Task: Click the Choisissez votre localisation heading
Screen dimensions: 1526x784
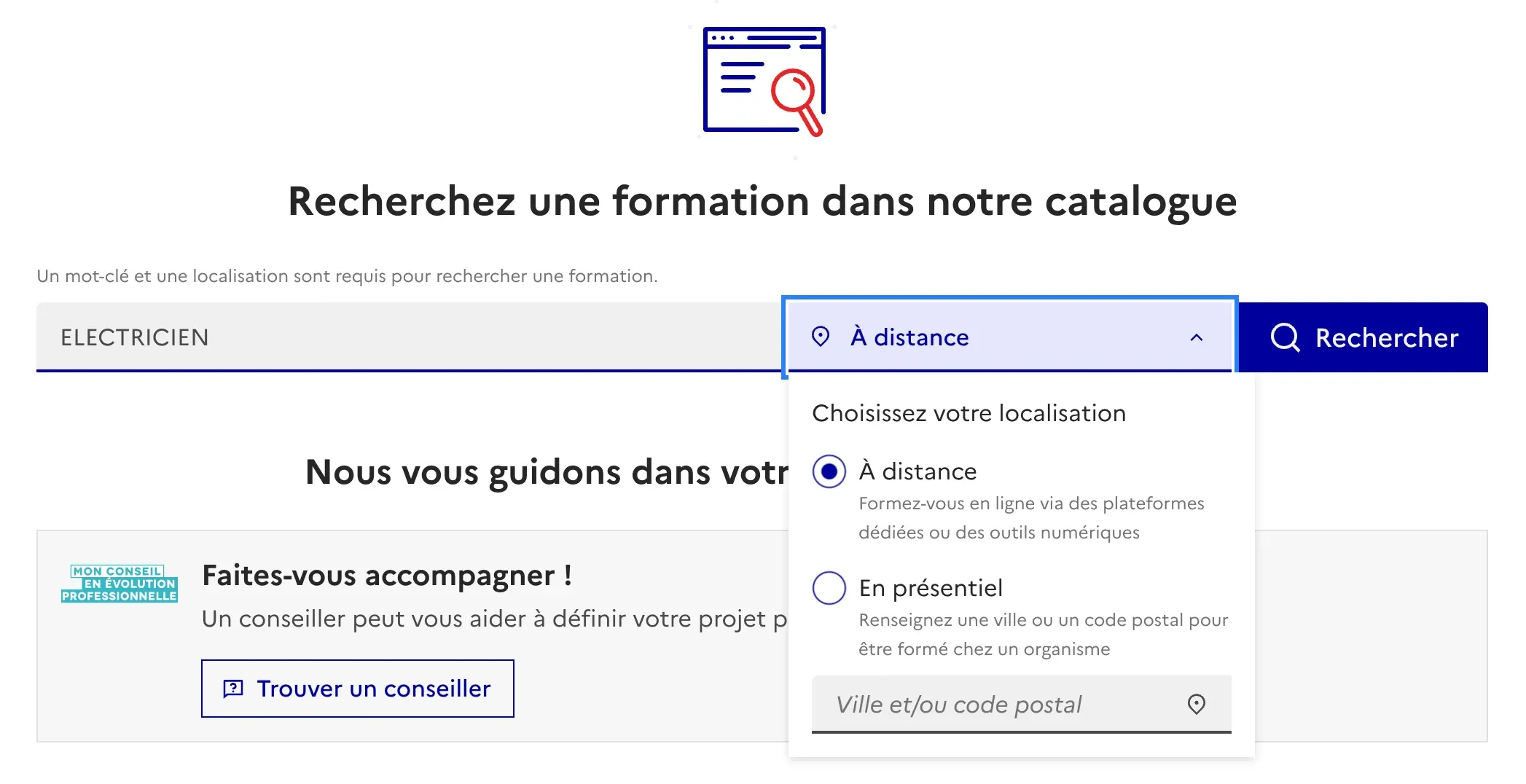Action: (x=968, y=412)
